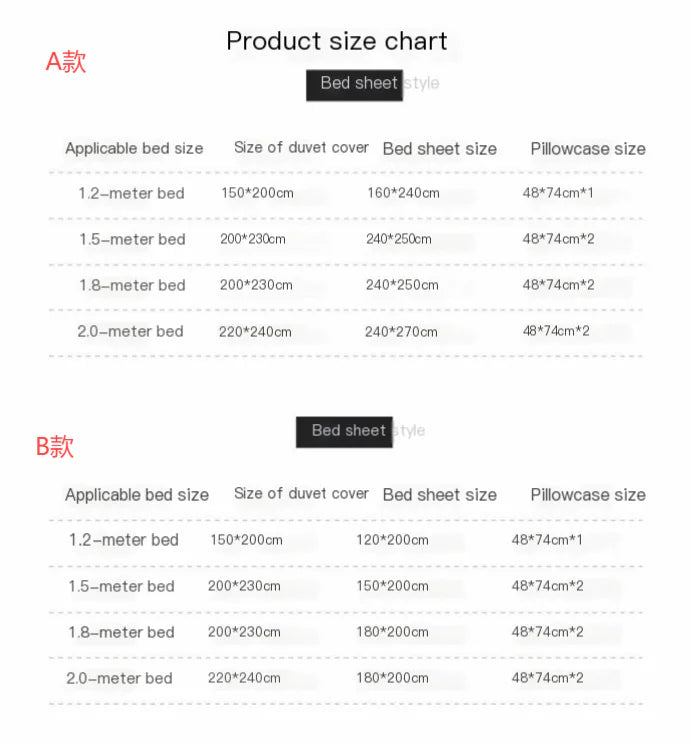Click Bed sheet size header in A款 table

click(x=439, y=149)
